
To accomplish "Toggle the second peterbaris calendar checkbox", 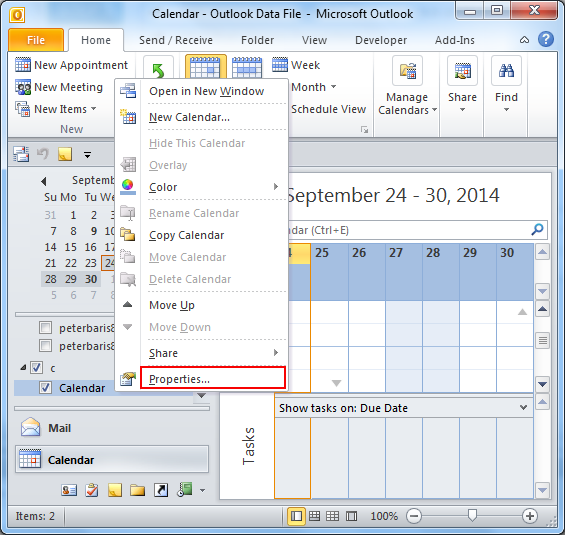I will tap(45, 345).
